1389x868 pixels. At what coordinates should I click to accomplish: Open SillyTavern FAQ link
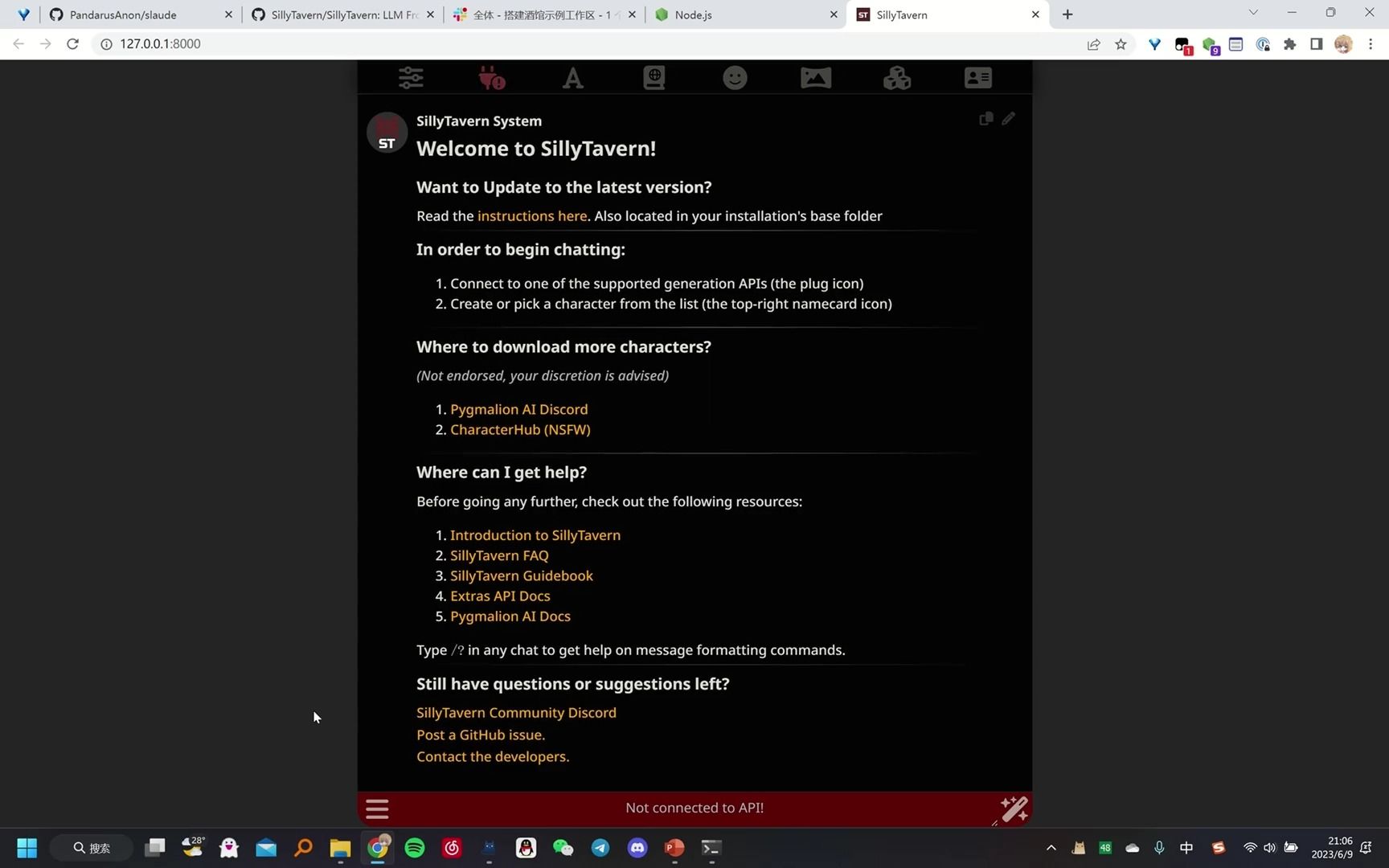pyautogui.click(x=499, y=555)
